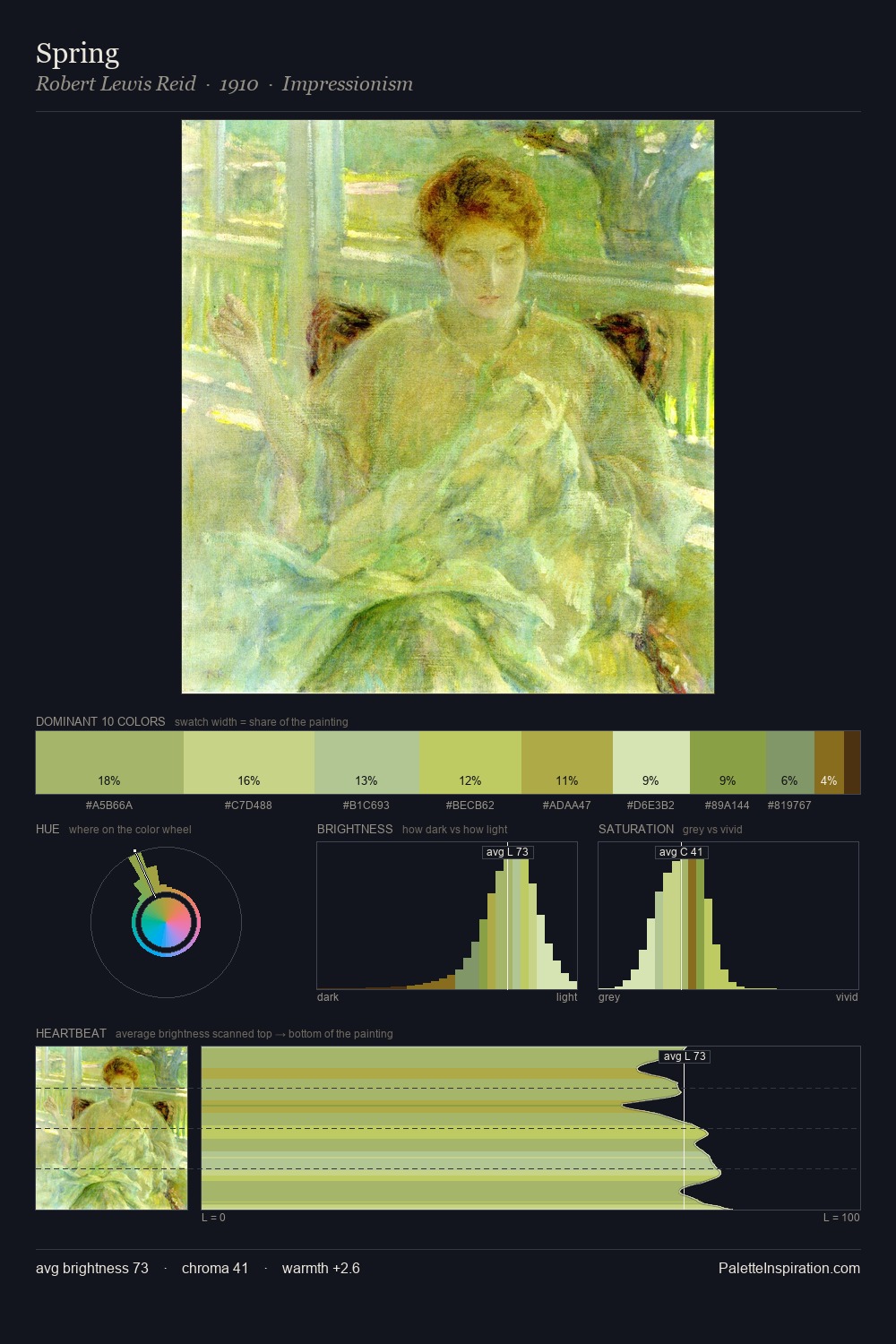Click the hex code text #C7D488
Screen dimensions: 896x1344
(x=248, y=806)
